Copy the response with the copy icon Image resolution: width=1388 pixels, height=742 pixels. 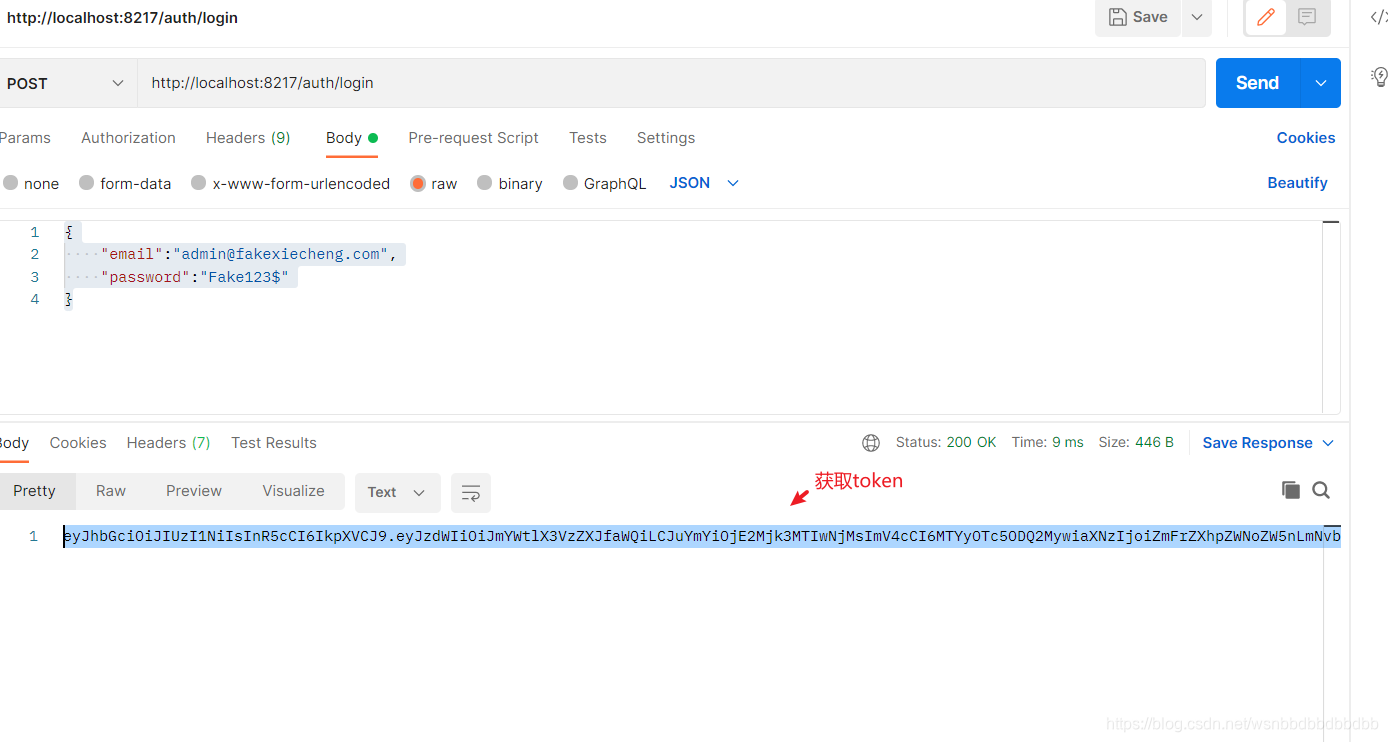[x=1291, y=490]
